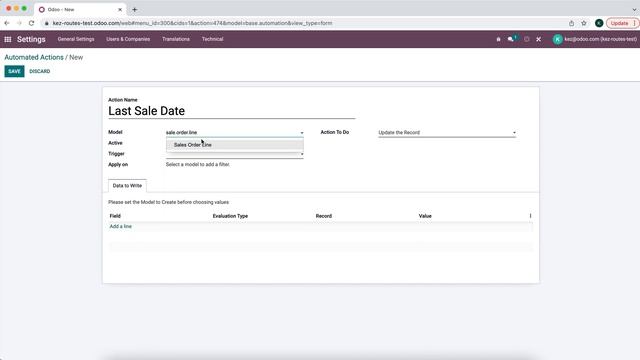Click the Action Name input field
The image size is (640, 360).
[x=231, y=111]
